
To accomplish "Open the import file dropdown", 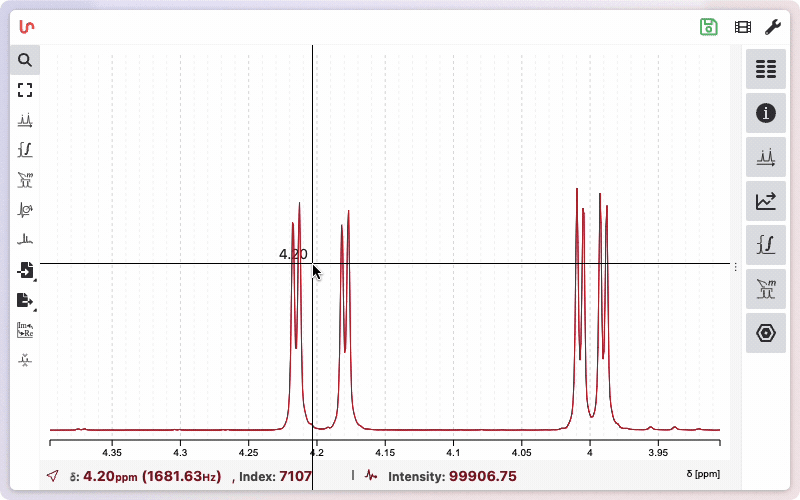I will pos(25,270).
